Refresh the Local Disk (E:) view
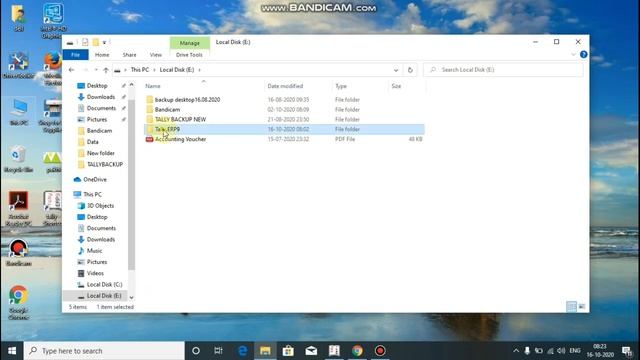Screen dimensions: 640x360 pyautogui.click(x=410, y=70)
